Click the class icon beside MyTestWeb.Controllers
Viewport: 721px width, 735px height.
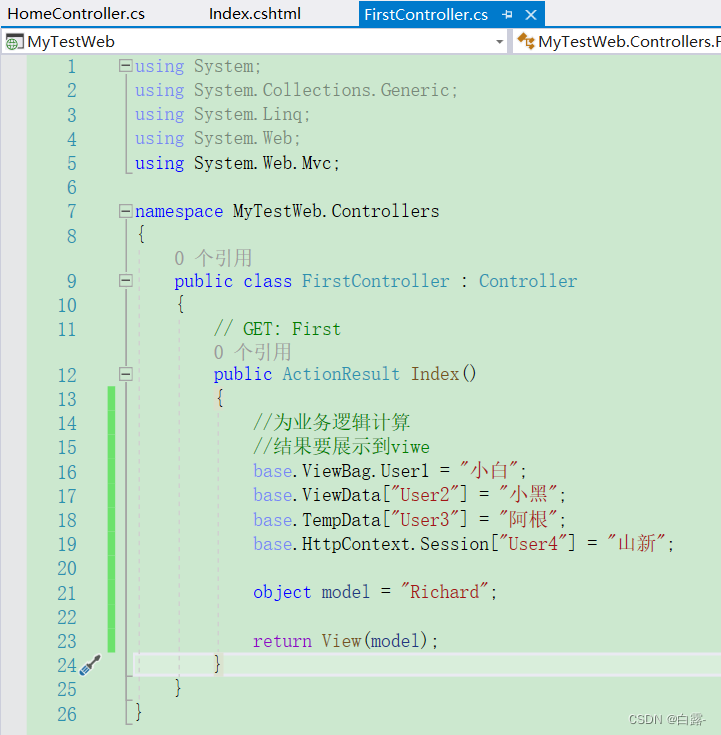(x=526, y=41)
